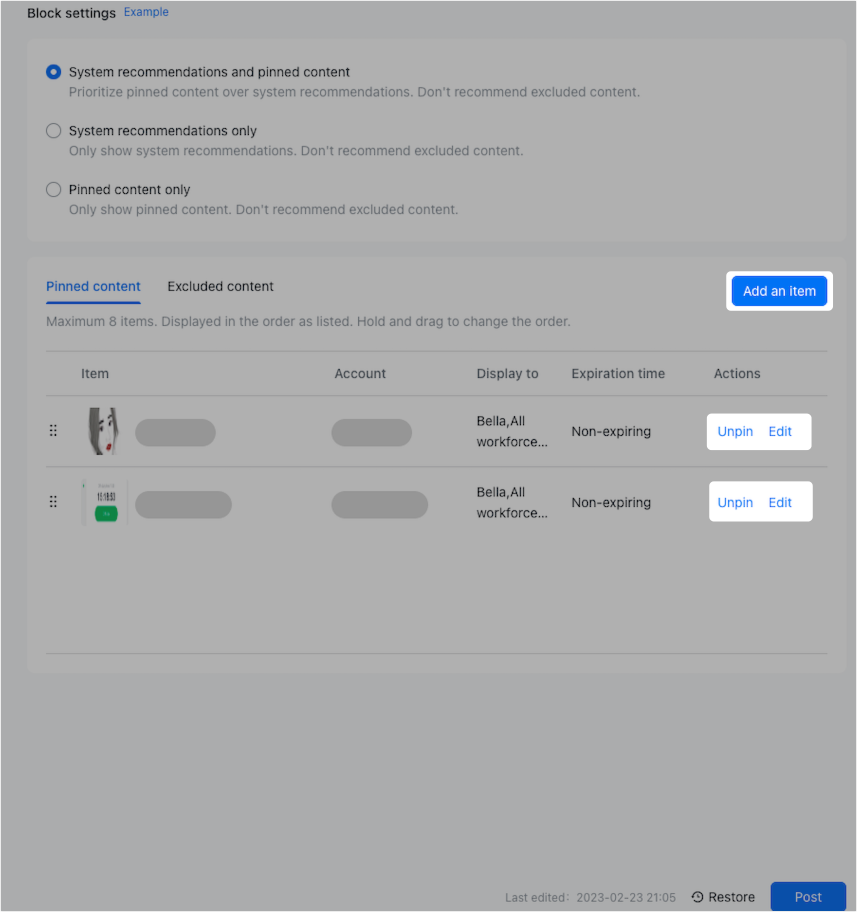Switch to the Pinned content tab
The height and width of the screenshot is (912, 857).
[x=93, y=286]
